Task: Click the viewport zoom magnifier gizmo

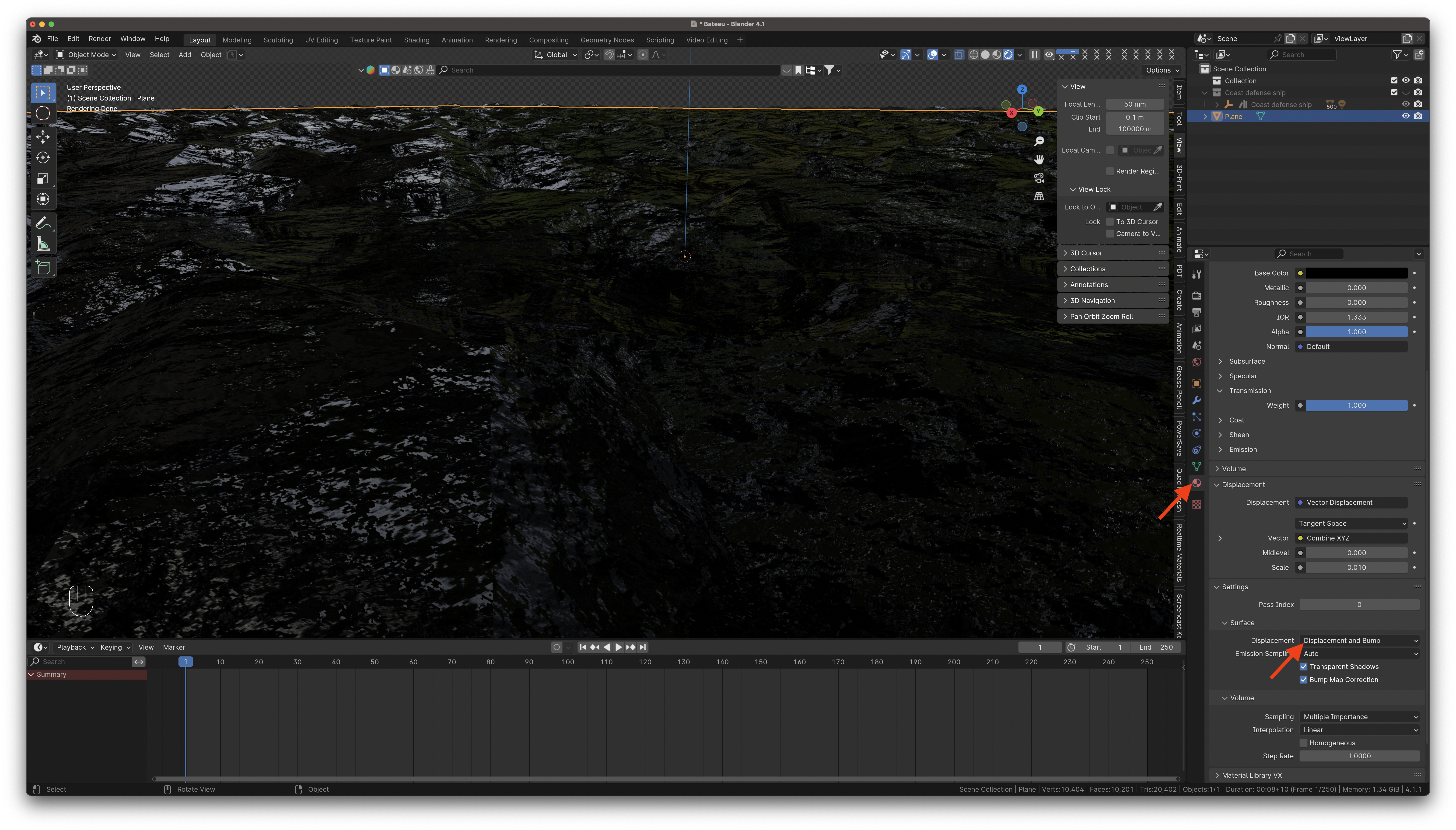Action: (x=1039, y=141)
